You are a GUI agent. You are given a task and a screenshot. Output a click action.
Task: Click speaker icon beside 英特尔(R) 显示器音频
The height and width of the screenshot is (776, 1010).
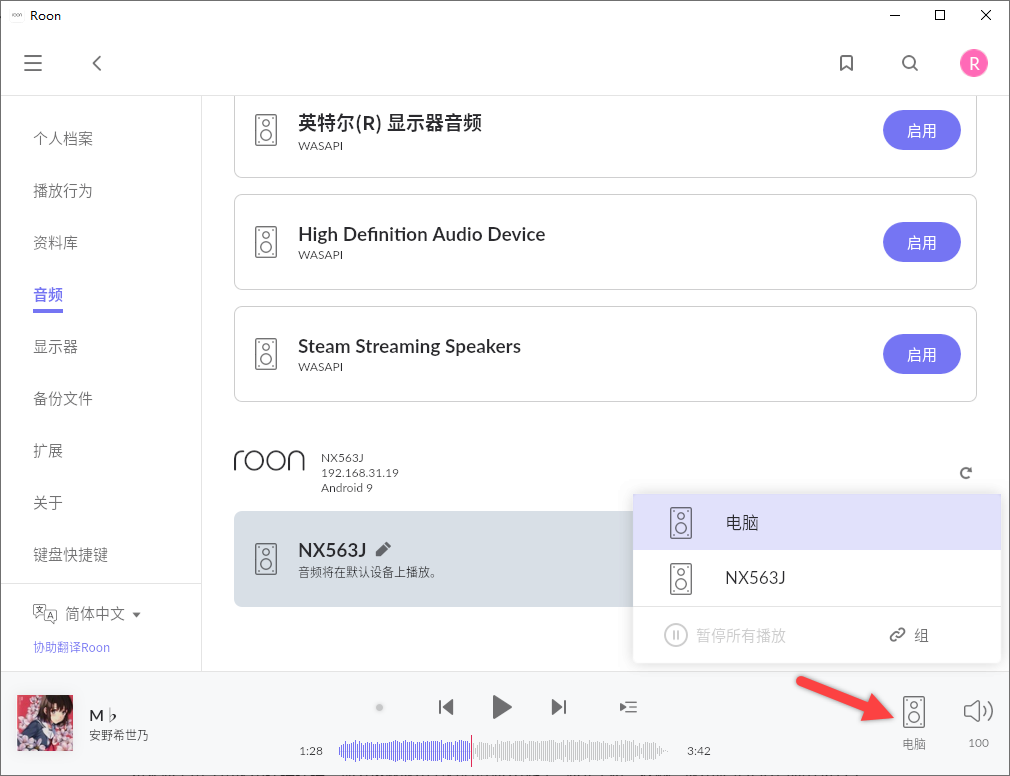266,130
